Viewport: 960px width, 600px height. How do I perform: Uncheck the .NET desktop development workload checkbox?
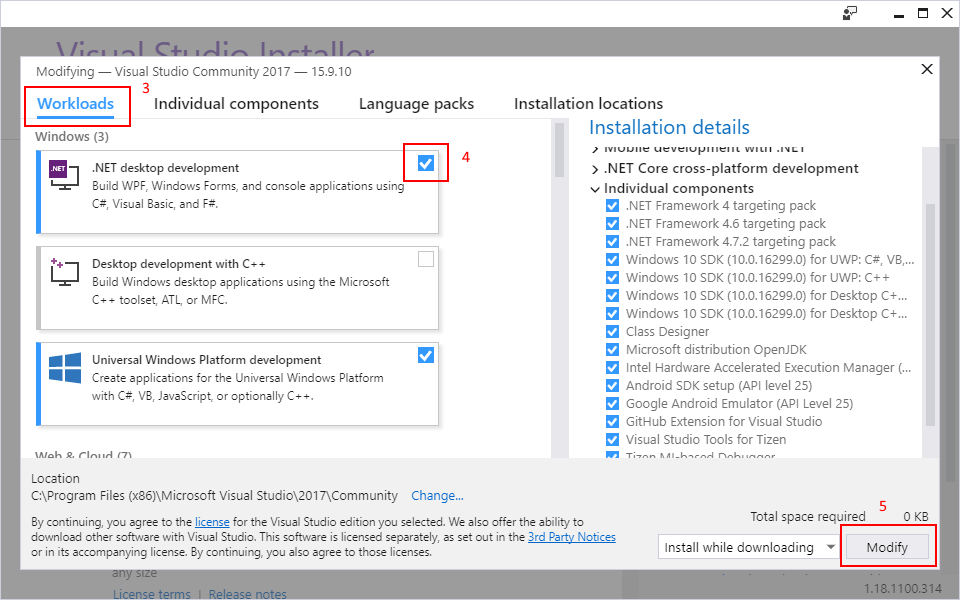pyautogui.click(x=426, y=163)
